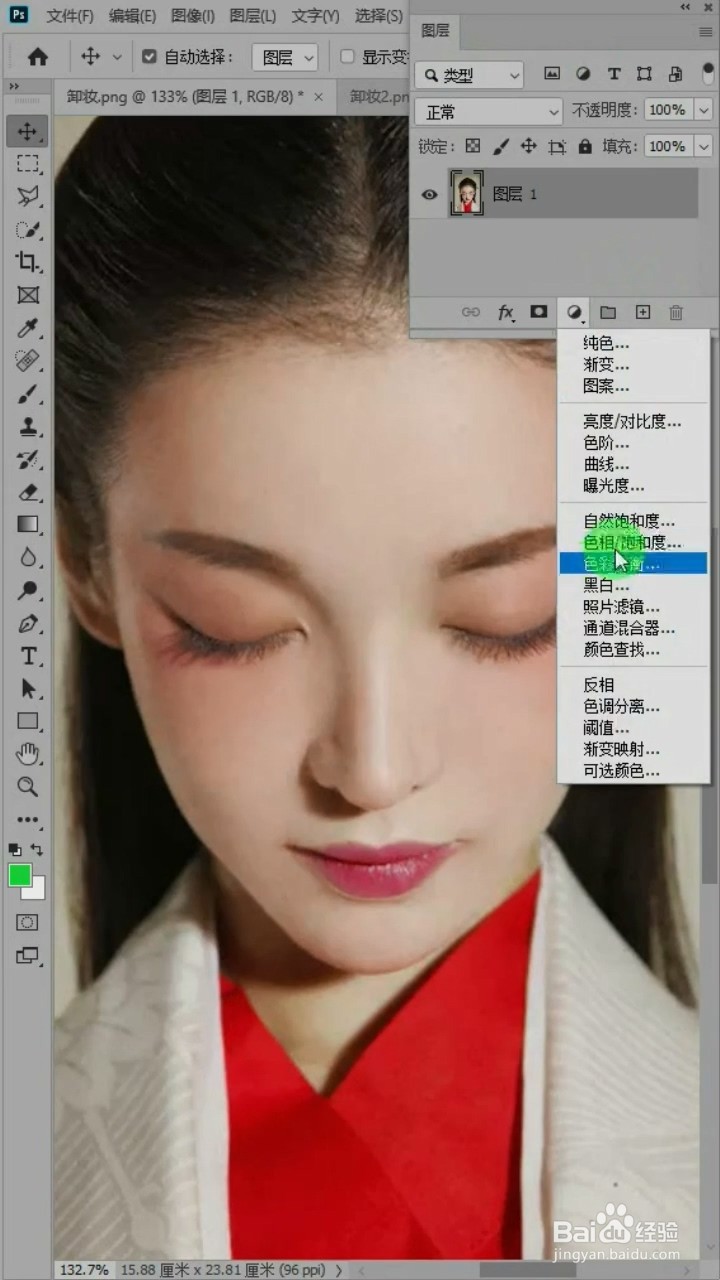Create a new layer
The height and width of the screenshot is (1280, 720).
tap(643, 313)
